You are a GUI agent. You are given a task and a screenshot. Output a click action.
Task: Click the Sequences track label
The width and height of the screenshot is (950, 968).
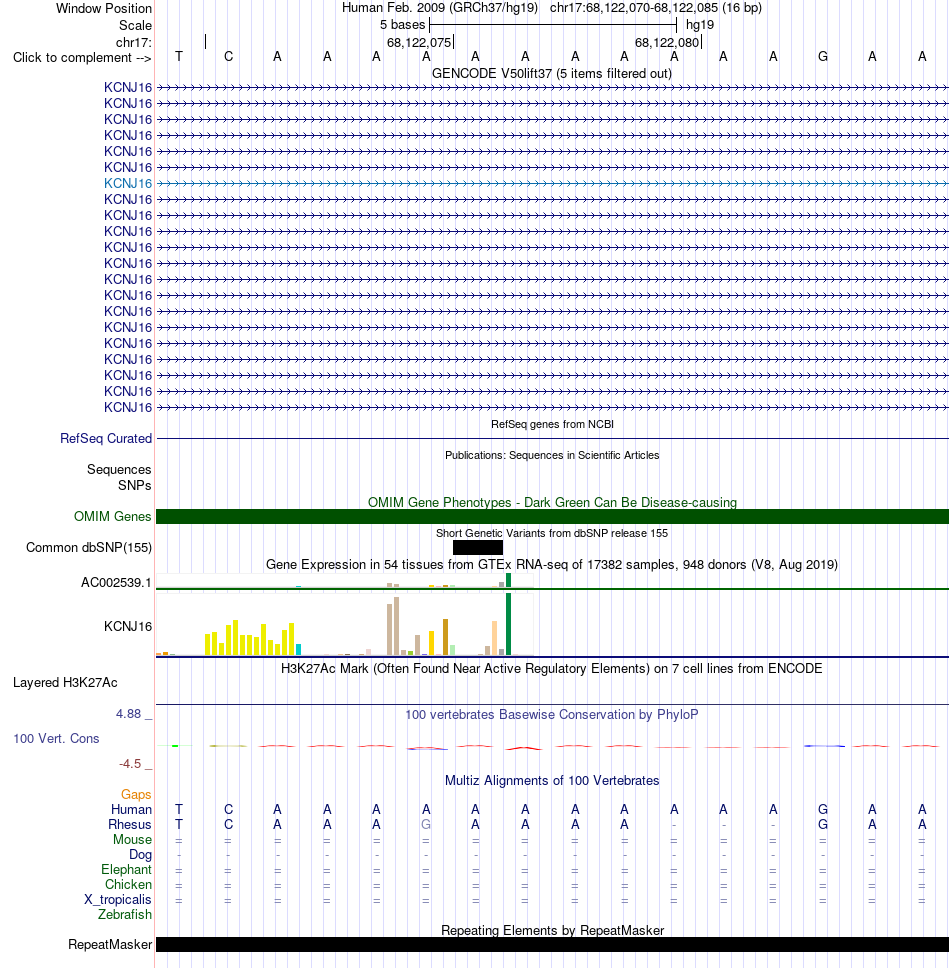(119, 469)
